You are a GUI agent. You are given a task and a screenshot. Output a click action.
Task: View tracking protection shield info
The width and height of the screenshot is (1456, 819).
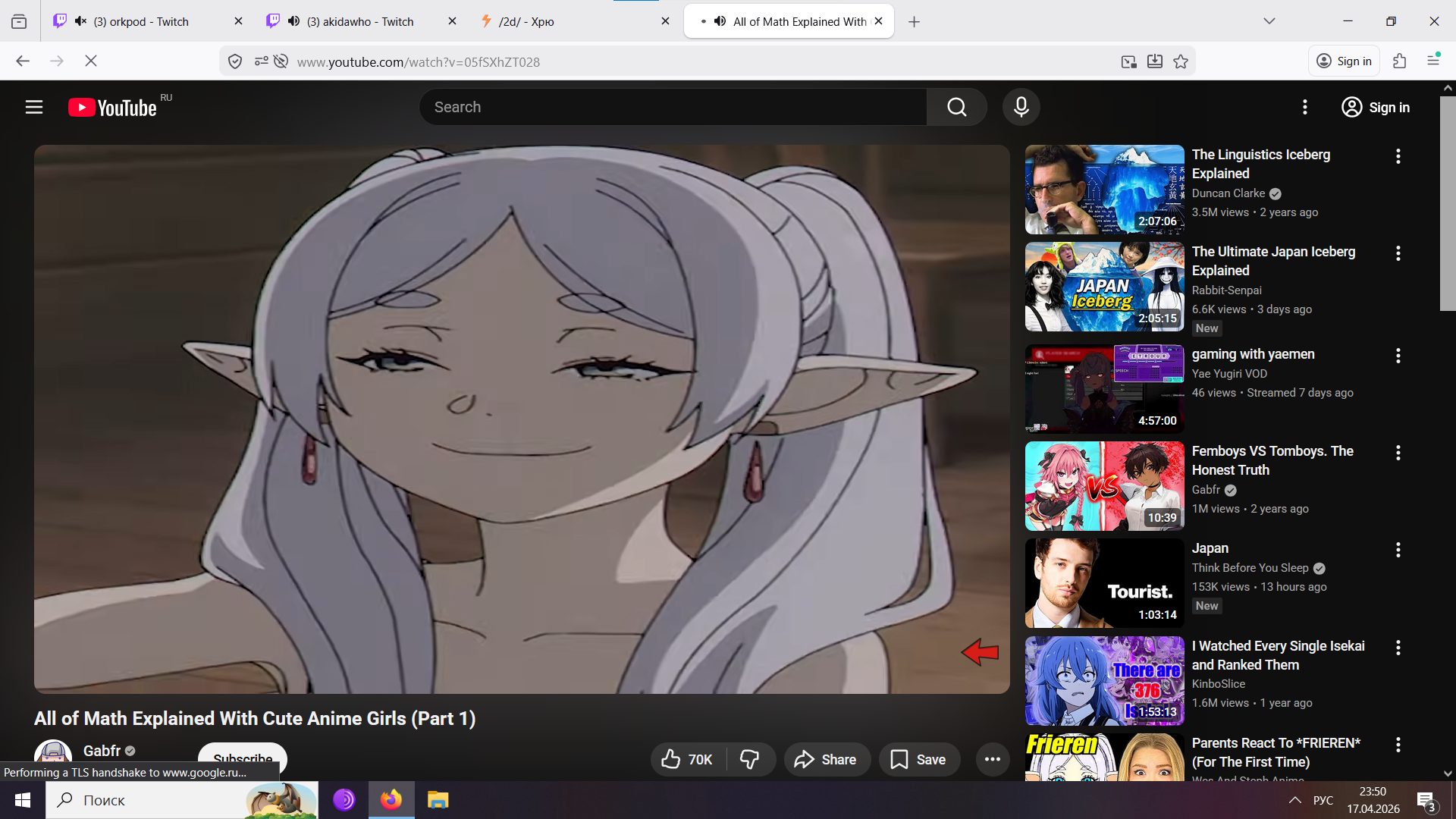235,61
